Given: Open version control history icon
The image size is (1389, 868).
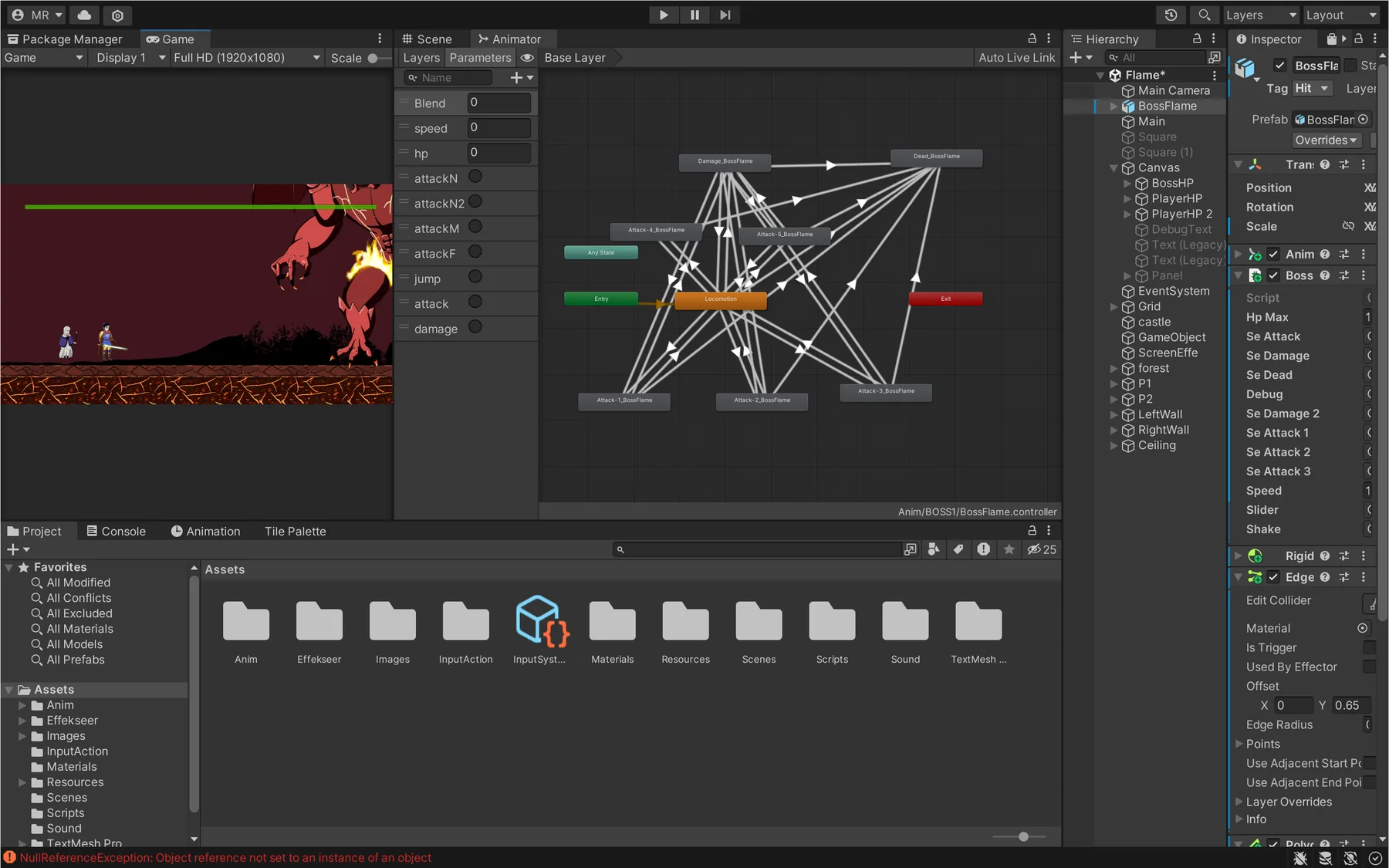Looking at the screenshot, I should tap(1171, 15).
